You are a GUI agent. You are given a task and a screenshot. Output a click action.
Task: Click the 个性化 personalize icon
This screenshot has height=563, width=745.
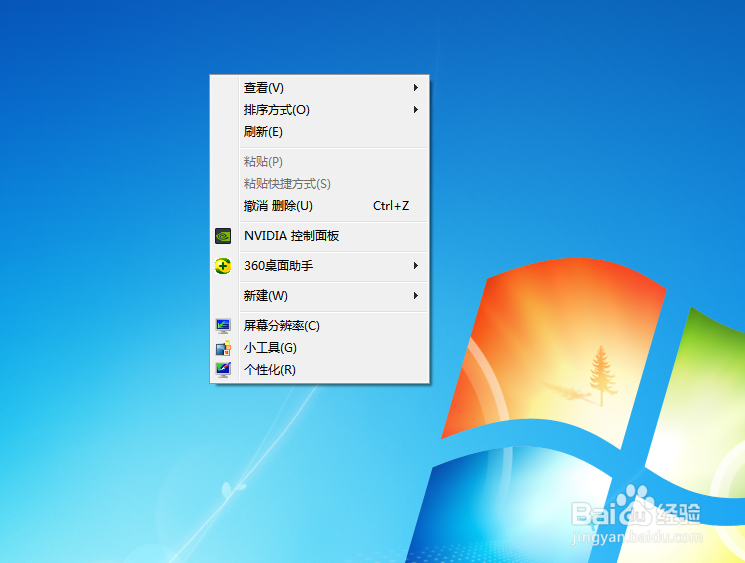pos(223,370)
